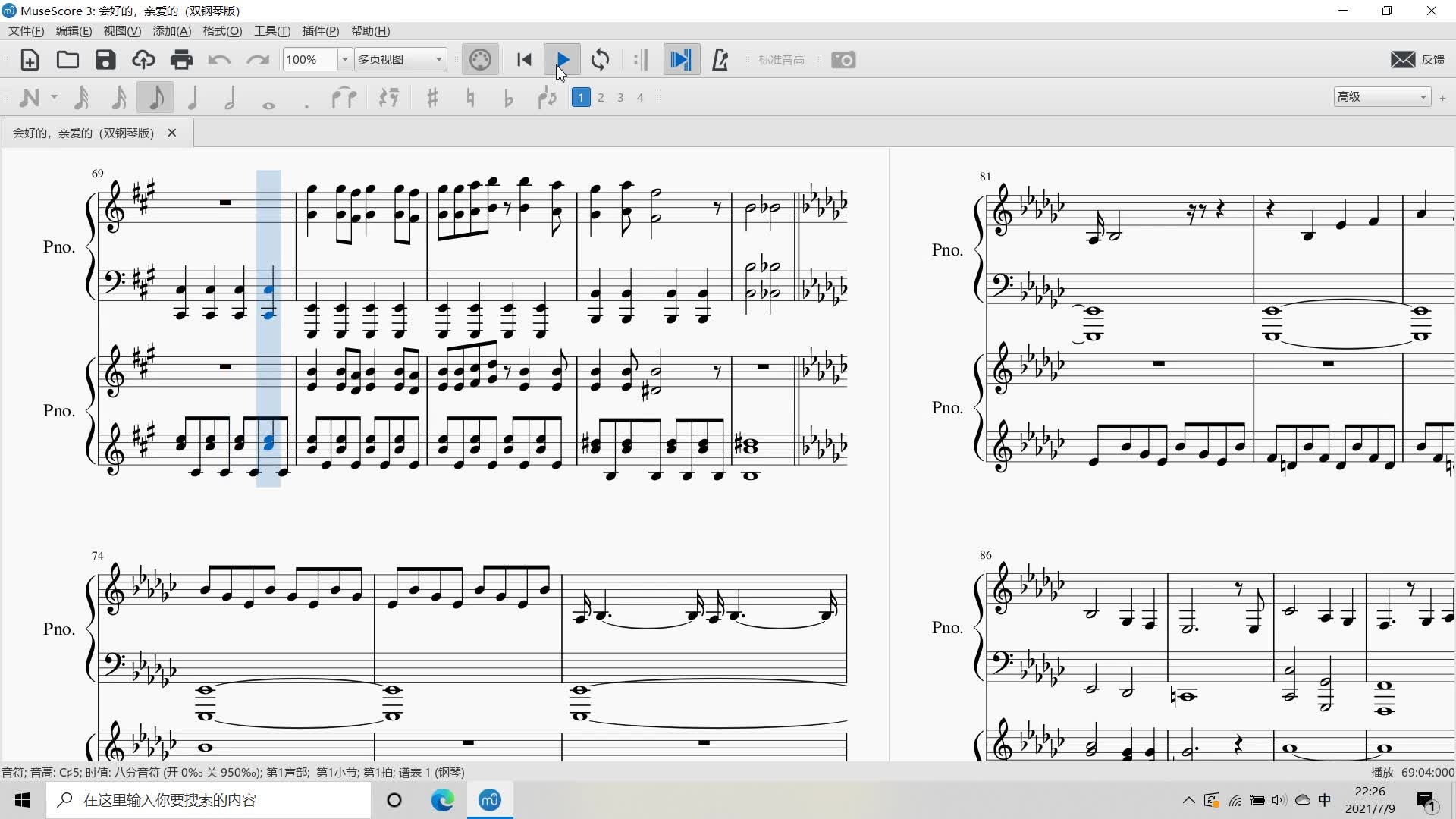Launch Microsoft Edge from taskbar

point(442,800)
